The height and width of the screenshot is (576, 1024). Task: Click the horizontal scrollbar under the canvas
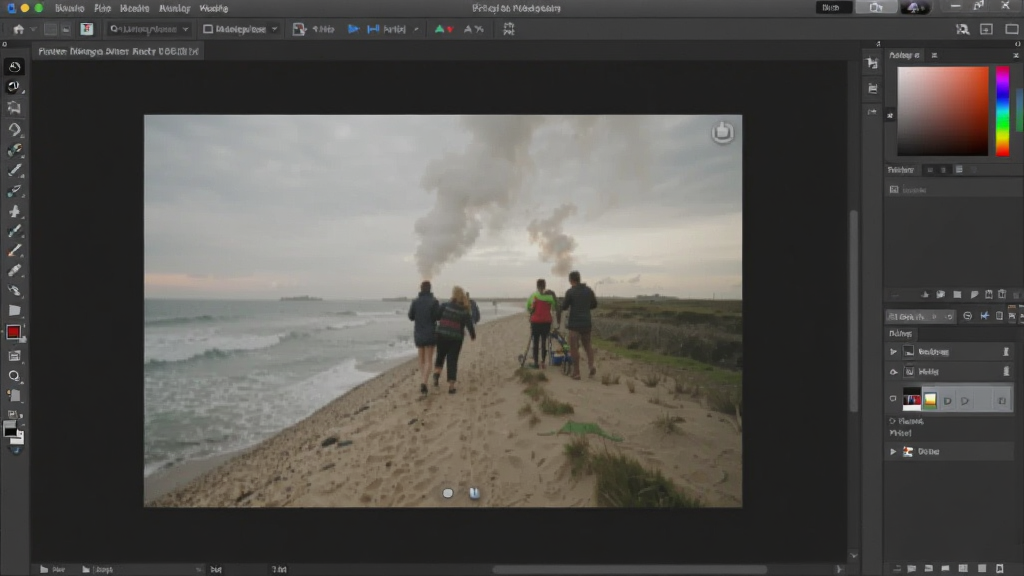[x=630, y=569]
